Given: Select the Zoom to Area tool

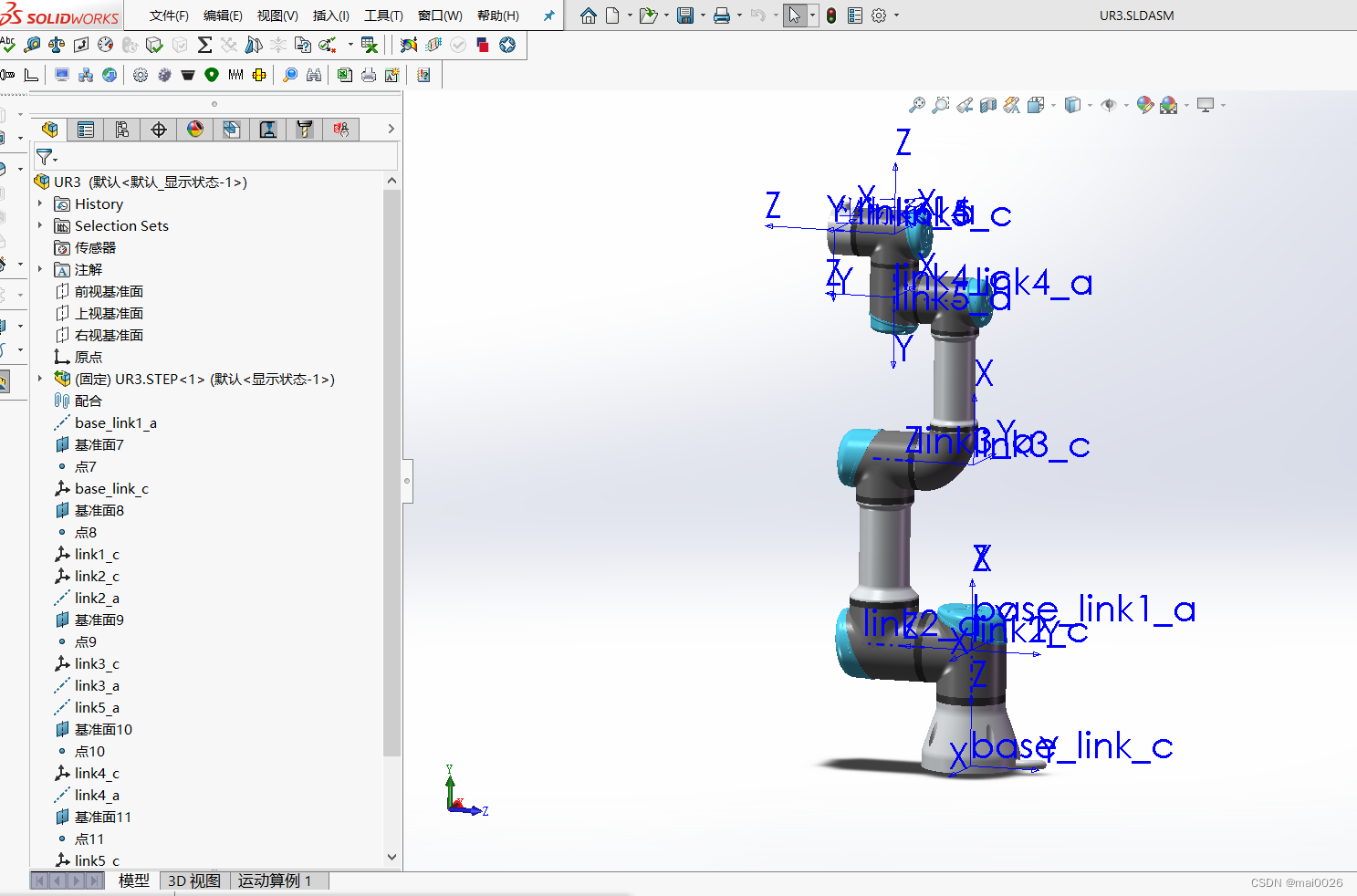Looking at the screenshot, I should 941,105.
